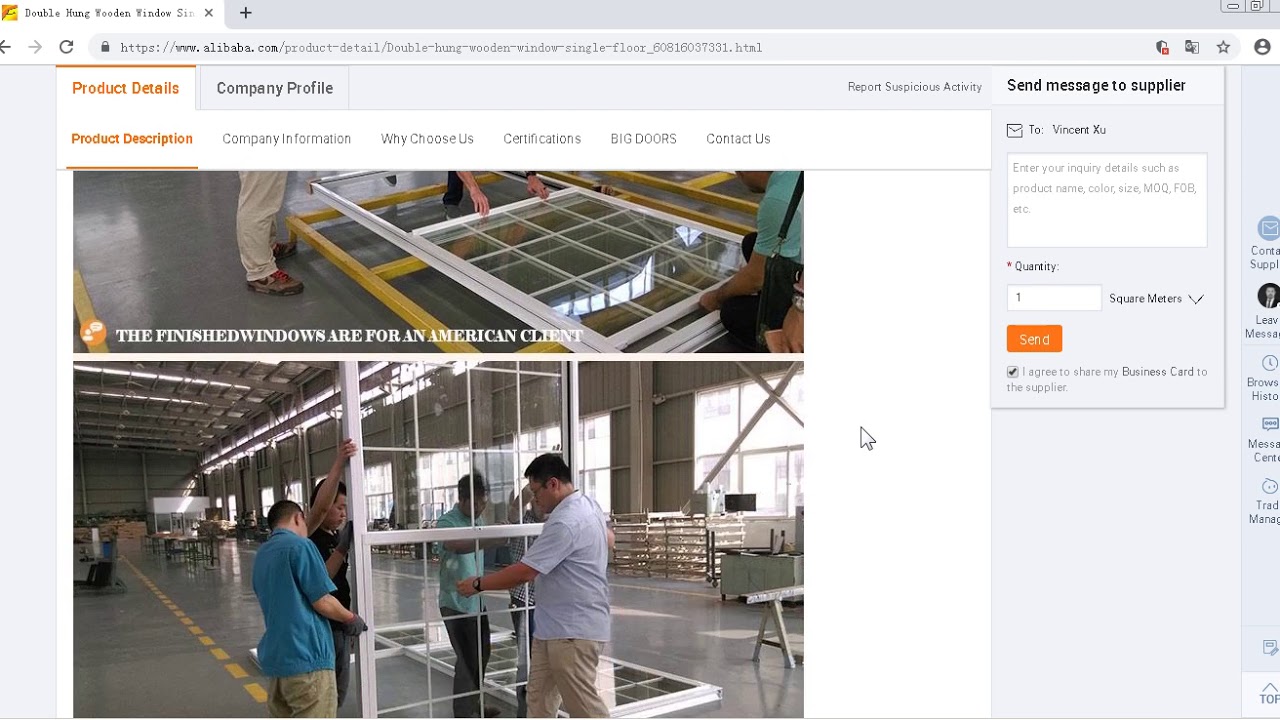
Task: Reload the page with the refresh icon
Action: 66,47
